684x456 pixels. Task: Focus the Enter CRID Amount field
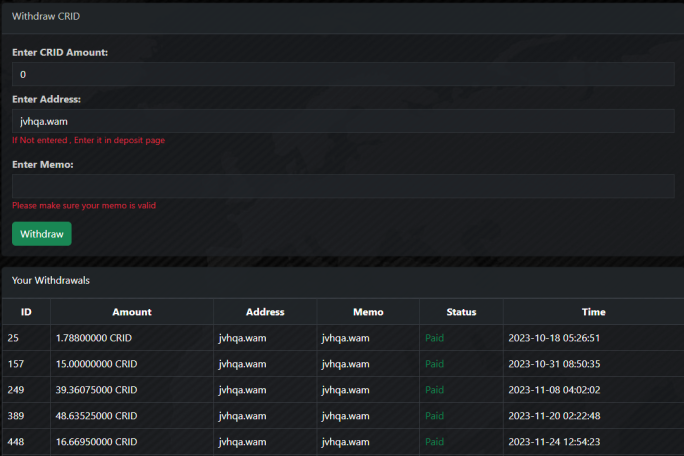coord(343,74)
